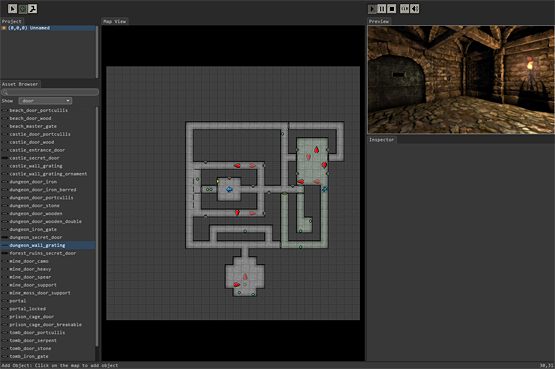Open the Map View tab
This screenshot has height=369, width=555.
[x=115, y=21]
